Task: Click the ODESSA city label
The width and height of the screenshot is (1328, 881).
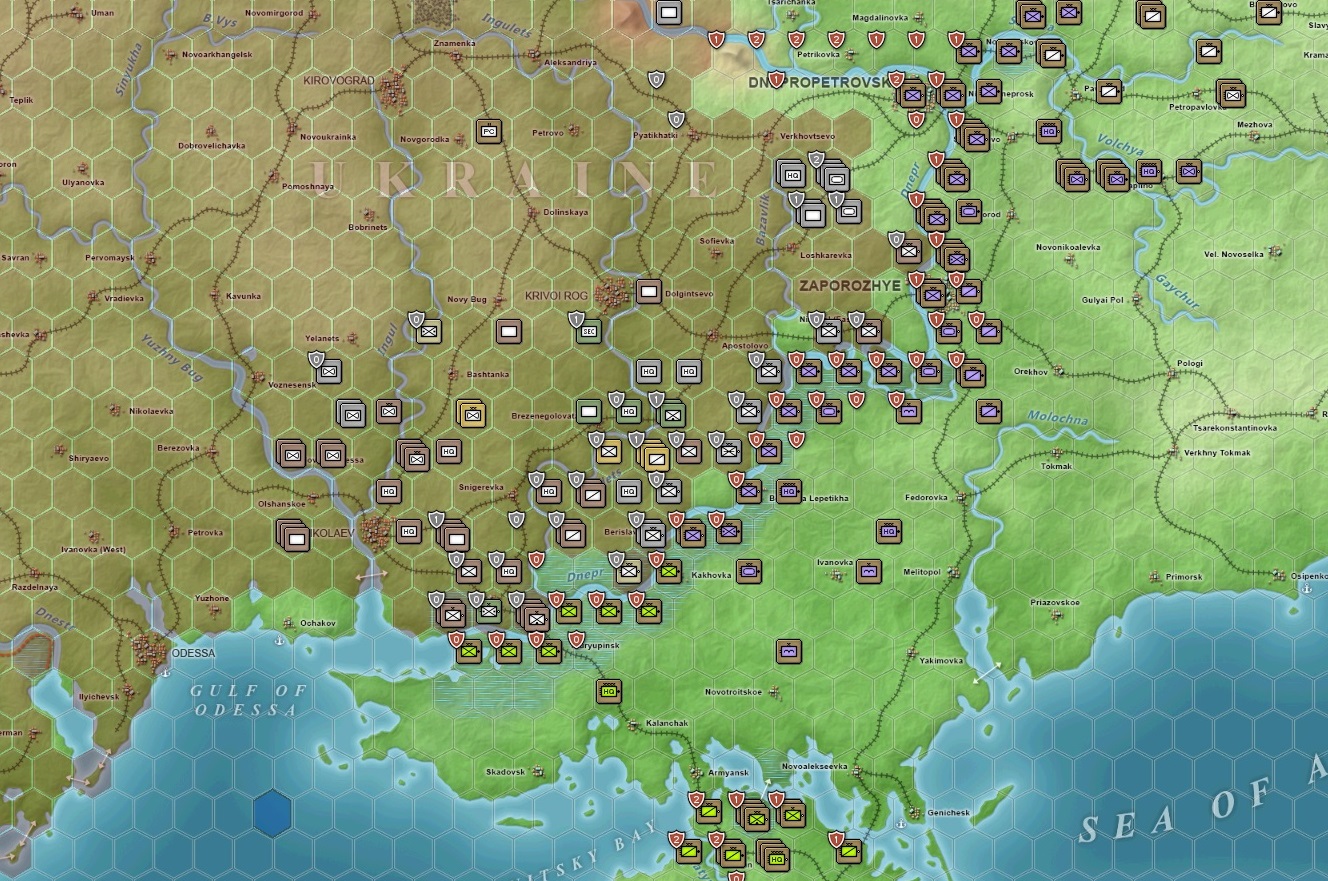Action: click(194, 653)
